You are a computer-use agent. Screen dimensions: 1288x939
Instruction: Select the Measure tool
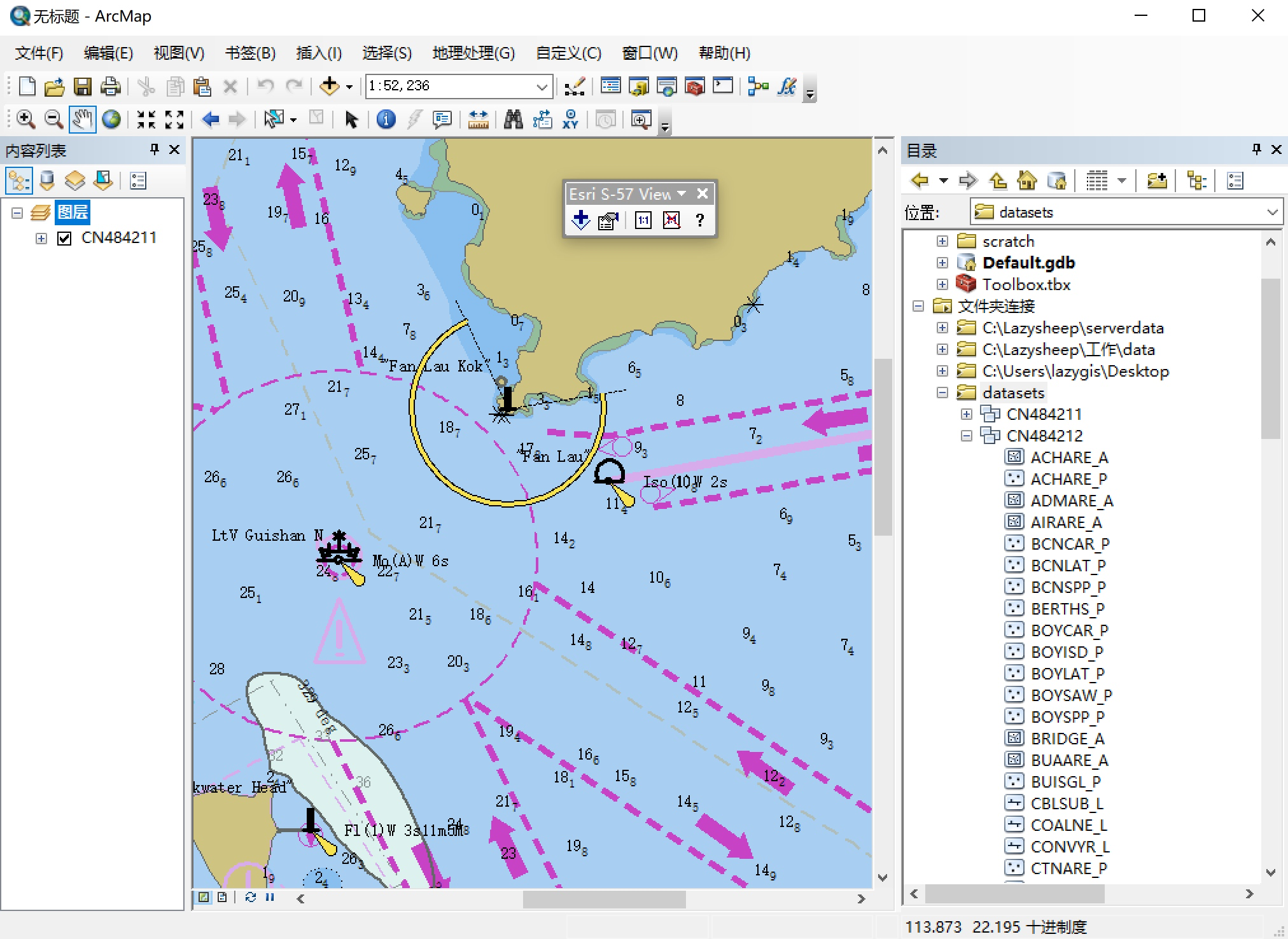tap(478, 119)
